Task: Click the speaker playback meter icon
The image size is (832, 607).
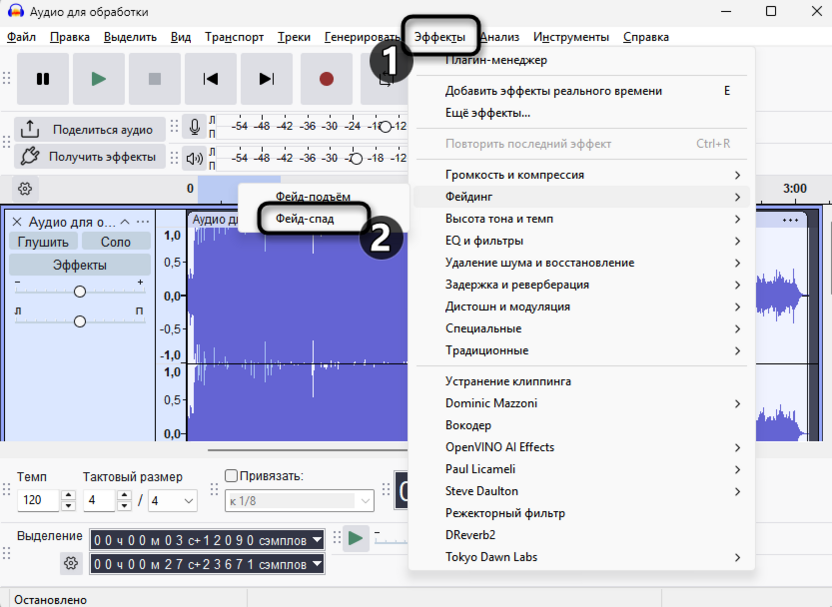Action: pos(194,158)
